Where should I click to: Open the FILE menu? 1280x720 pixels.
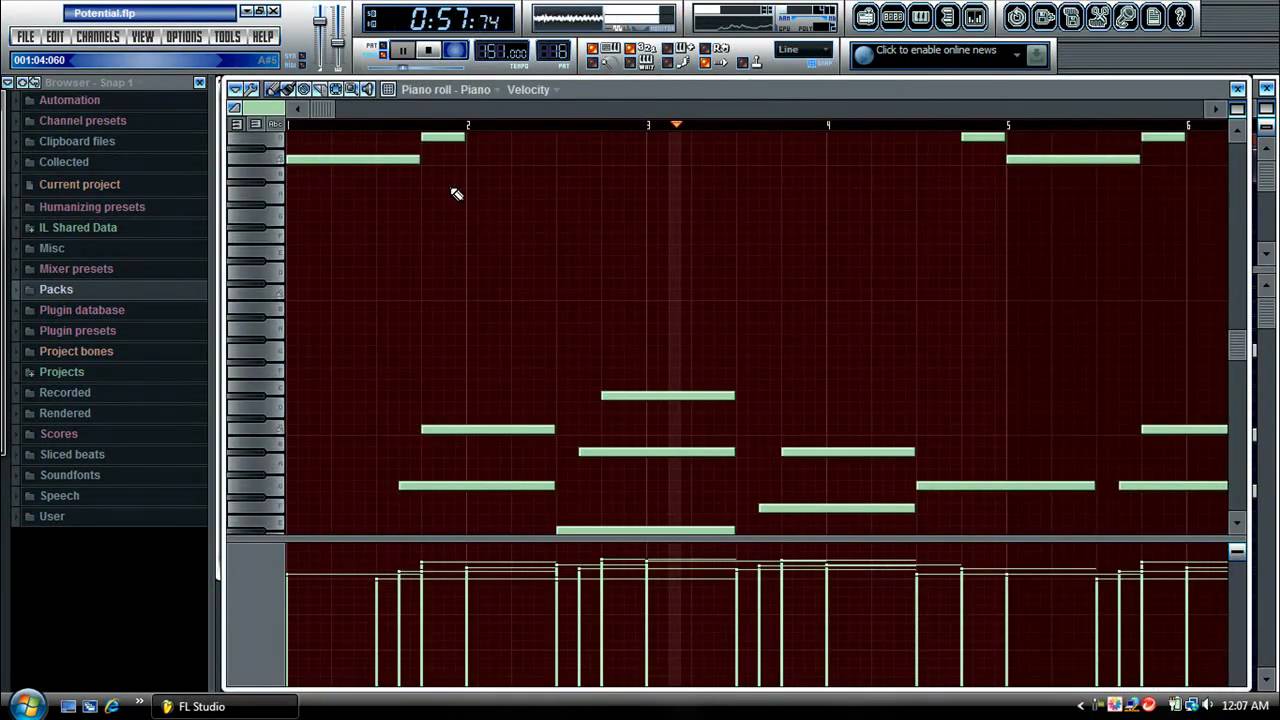tap(26, 37)
